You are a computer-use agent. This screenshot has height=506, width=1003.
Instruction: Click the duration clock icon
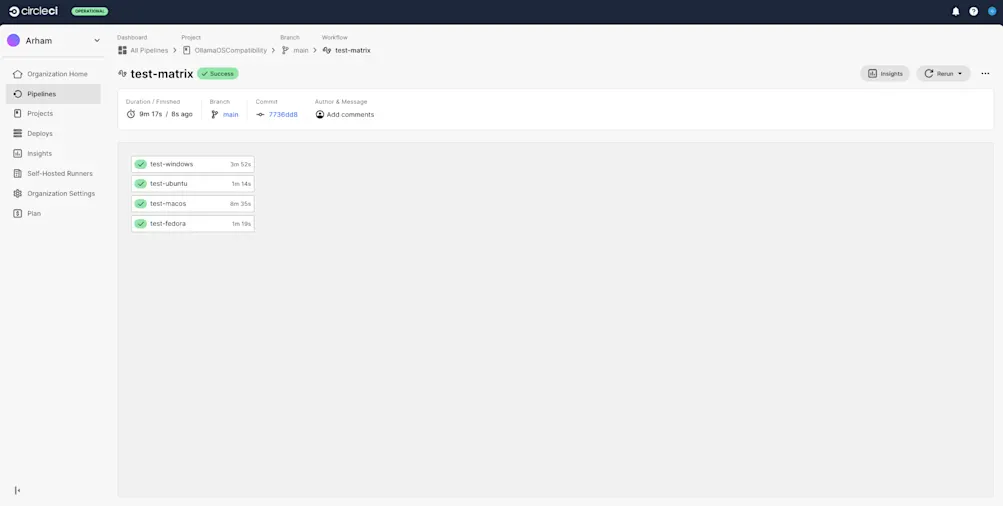pos(130,115)
